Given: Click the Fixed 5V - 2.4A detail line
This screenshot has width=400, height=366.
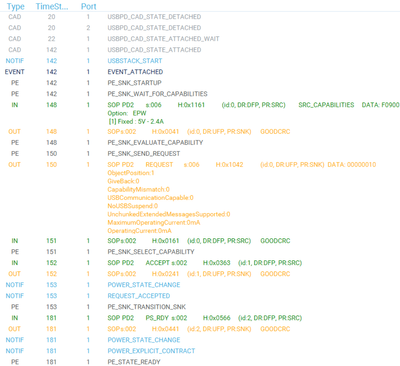Looking at the screenshot, I should (x=136, y=121).
